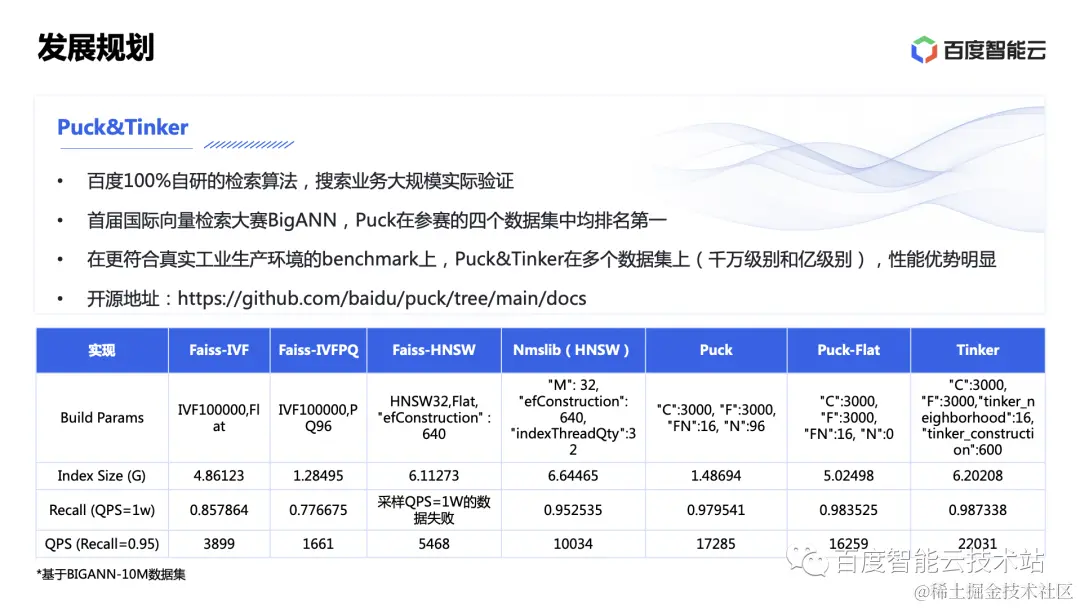Image resolution: width=1080 pixels, height=608 pixels.
Task: Click the Tinker column header
Action: 977,350
